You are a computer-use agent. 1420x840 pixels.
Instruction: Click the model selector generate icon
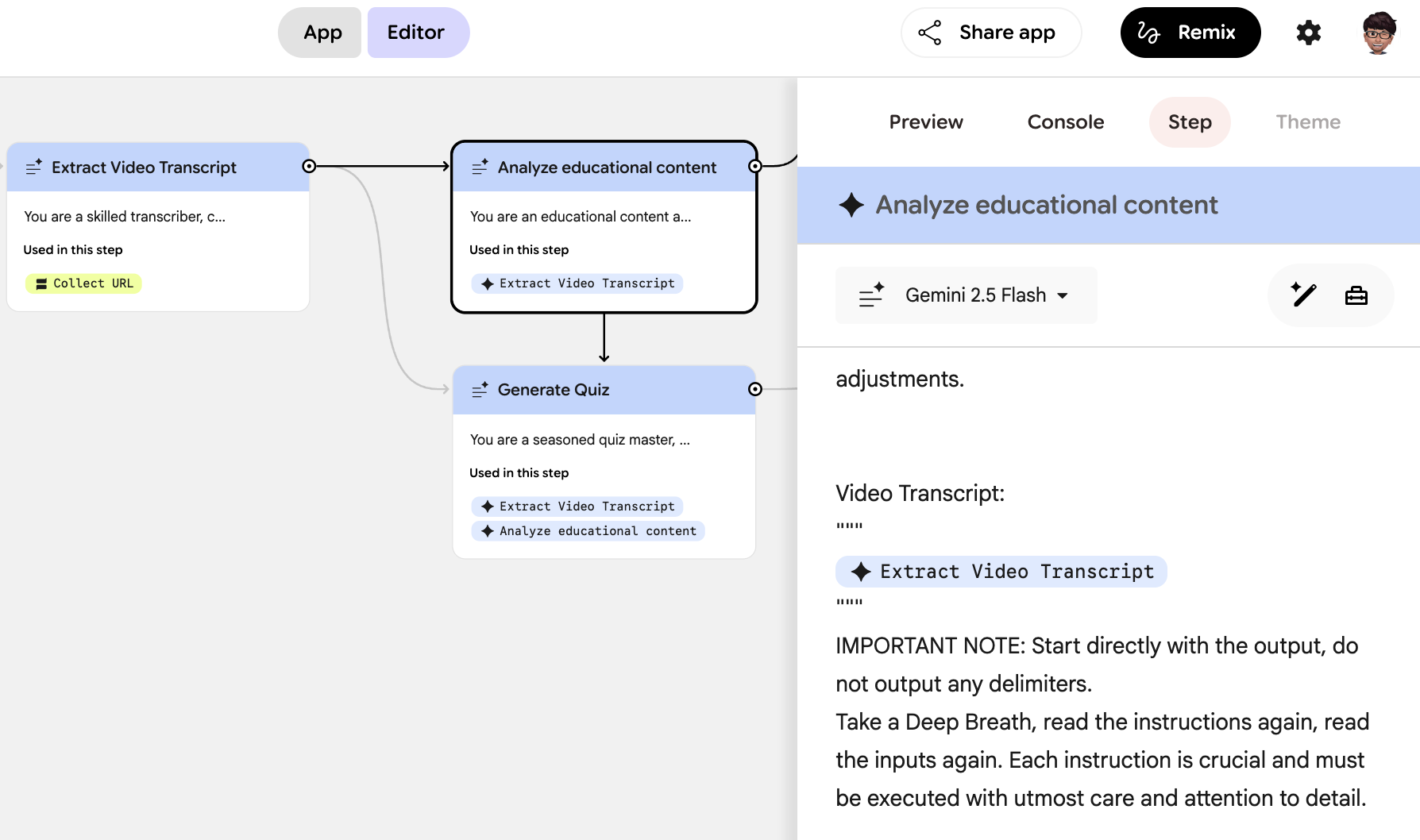(x=871, y=295)
